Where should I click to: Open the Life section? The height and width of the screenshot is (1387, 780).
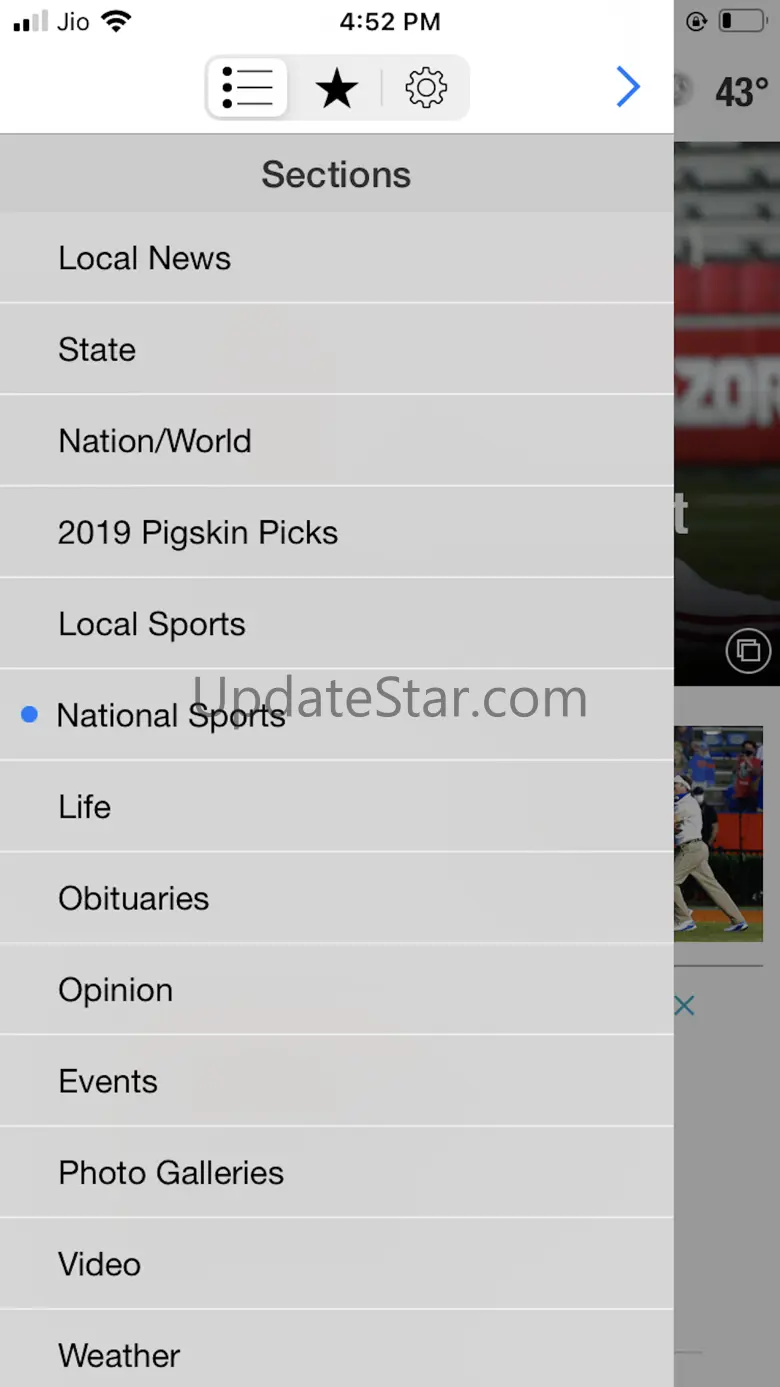pos(337,807)
